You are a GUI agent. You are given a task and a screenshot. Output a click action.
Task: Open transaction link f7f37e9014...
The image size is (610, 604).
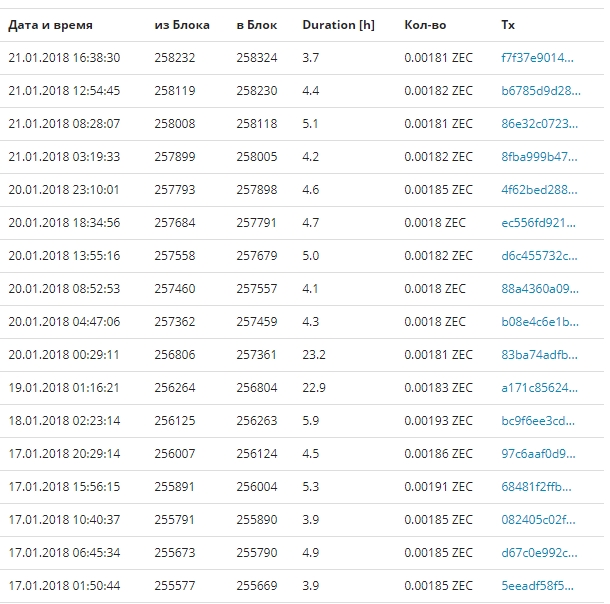[x=537, y=58]
